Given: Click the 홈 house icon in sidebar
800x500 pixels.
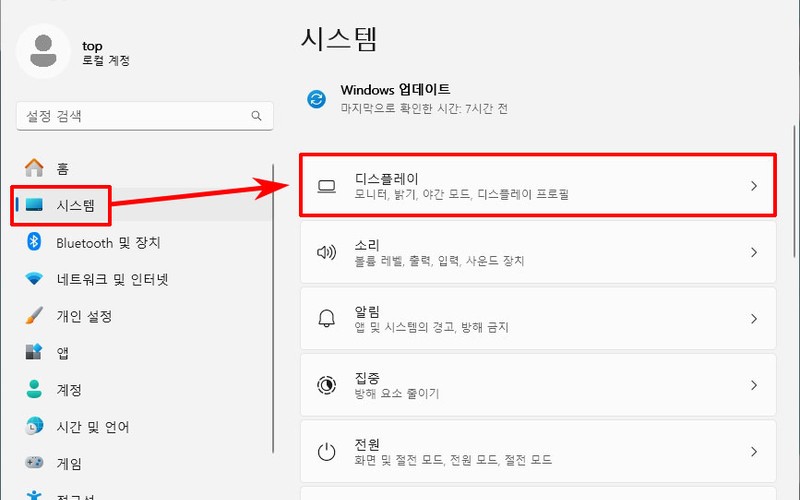Looking at the screenshot, I should coord(34,168).
